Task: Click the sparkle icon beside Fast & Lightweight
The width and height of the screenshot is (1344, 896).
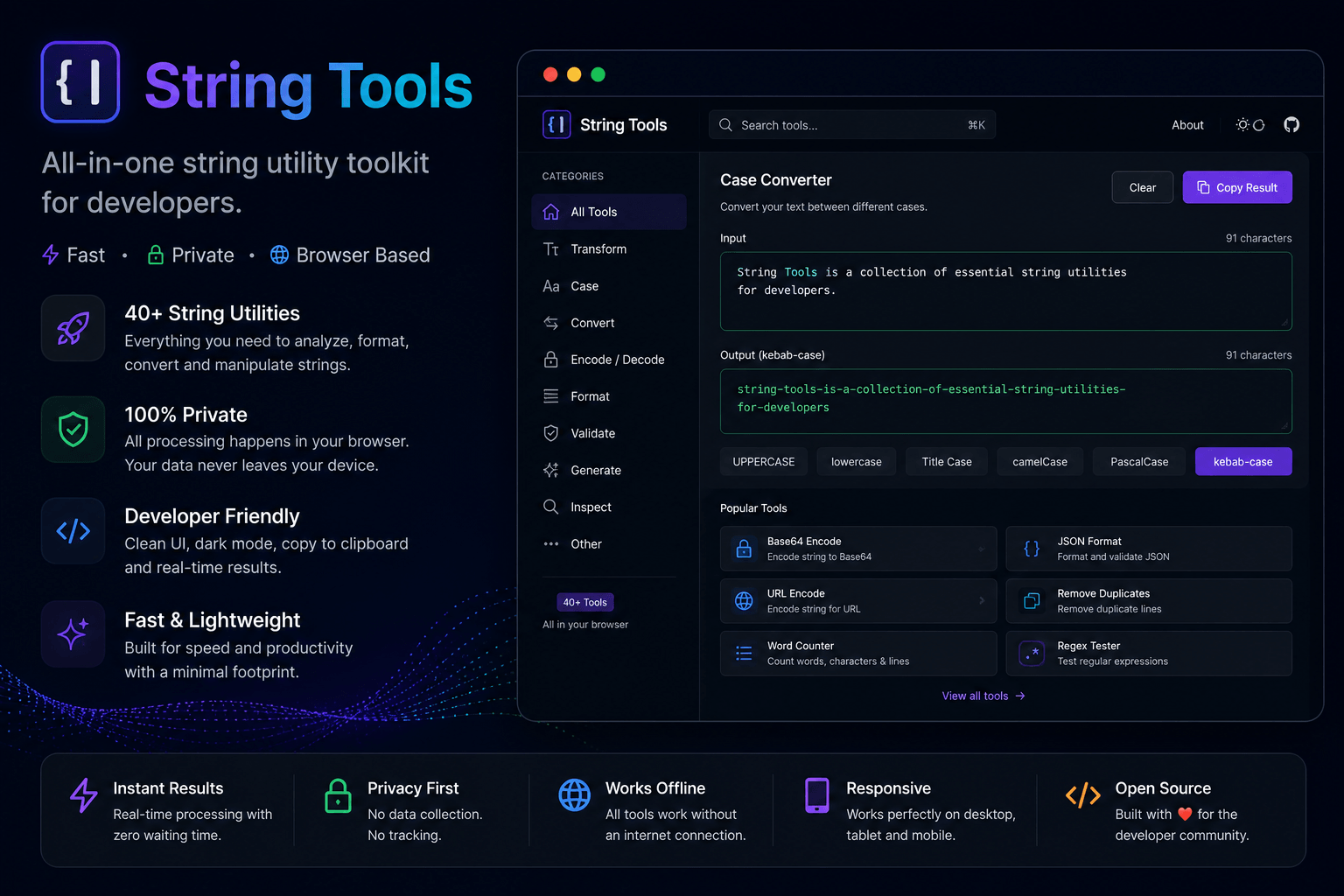Action: [x=73, y=633]
